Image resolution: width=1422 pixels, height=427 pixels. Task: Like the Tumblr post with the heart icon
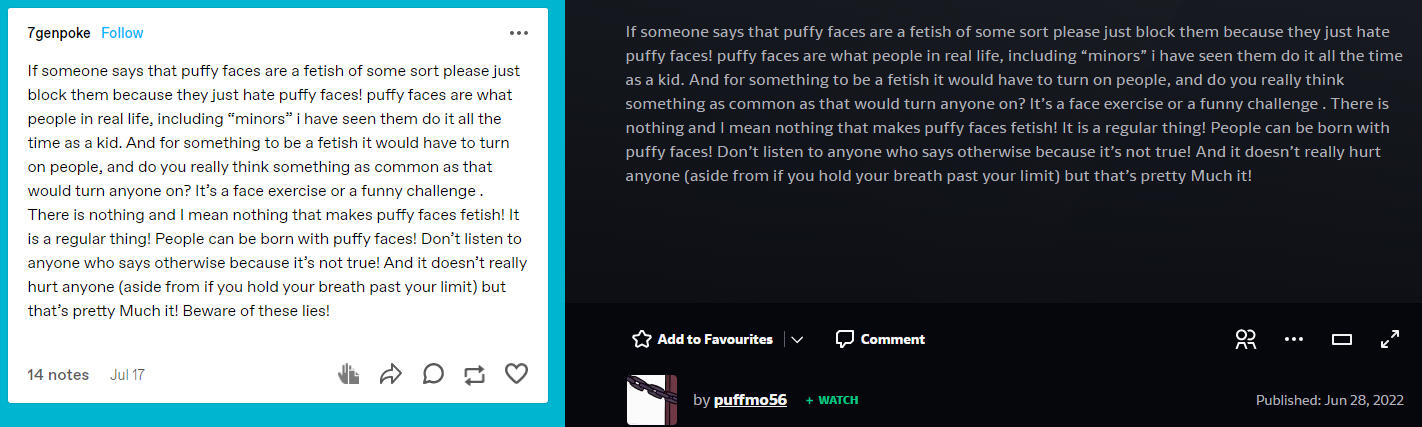(x=516, y=374)
